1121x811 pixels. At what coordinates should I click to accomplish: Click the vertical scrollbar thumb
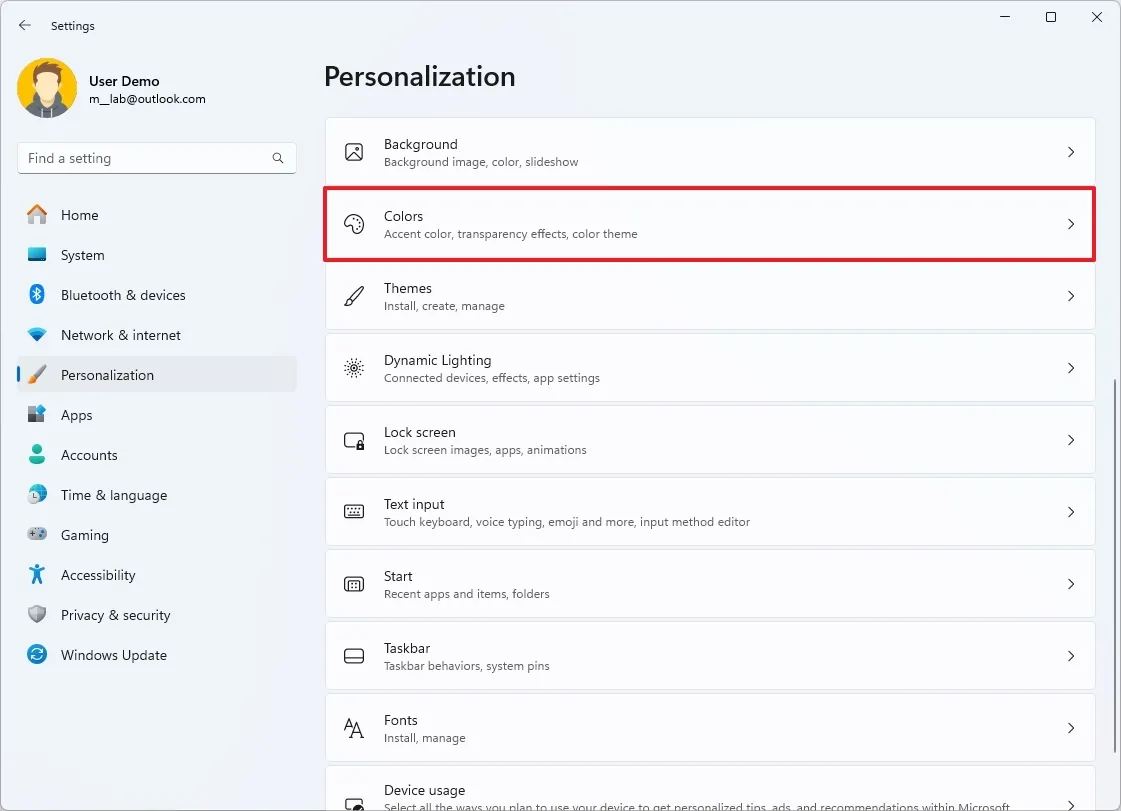[x=1115, y=565]
